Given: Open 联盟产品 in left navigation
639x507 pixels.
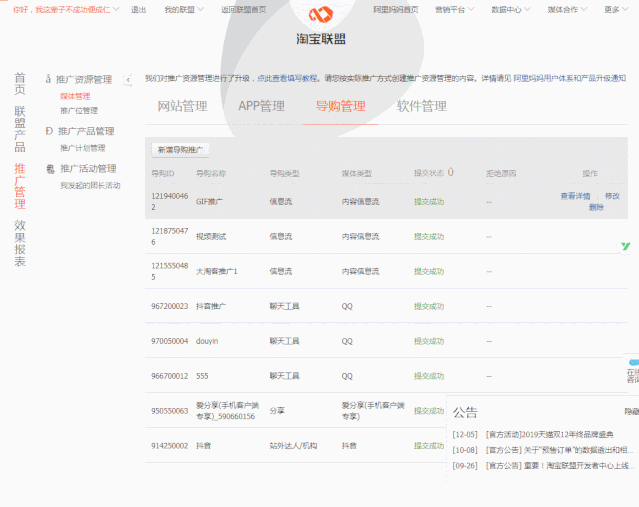Looking at the screenshot, I should [20, 129].
